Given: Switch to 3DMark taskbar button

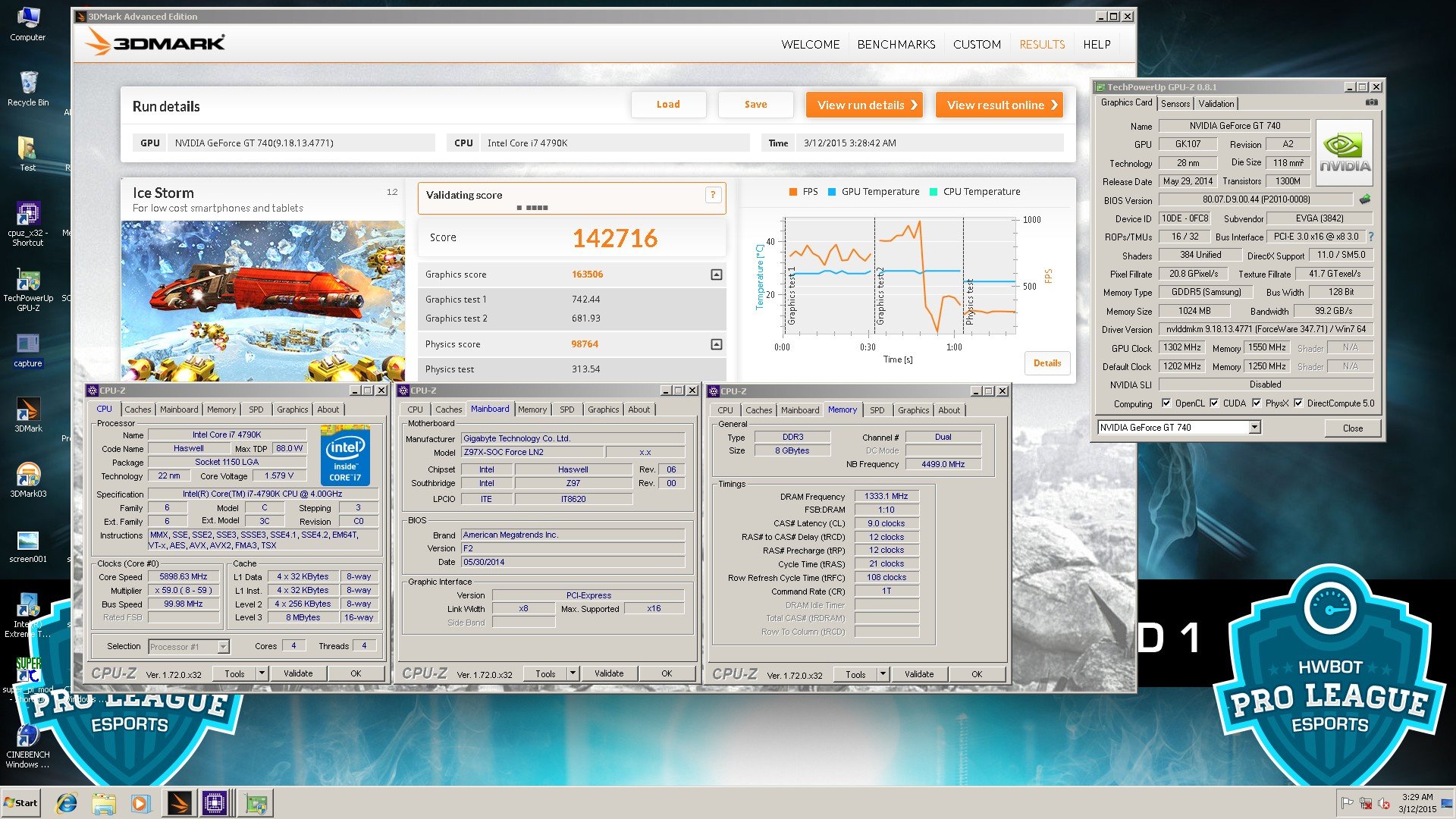Looking at the screenshot, I should click(179, 803).
